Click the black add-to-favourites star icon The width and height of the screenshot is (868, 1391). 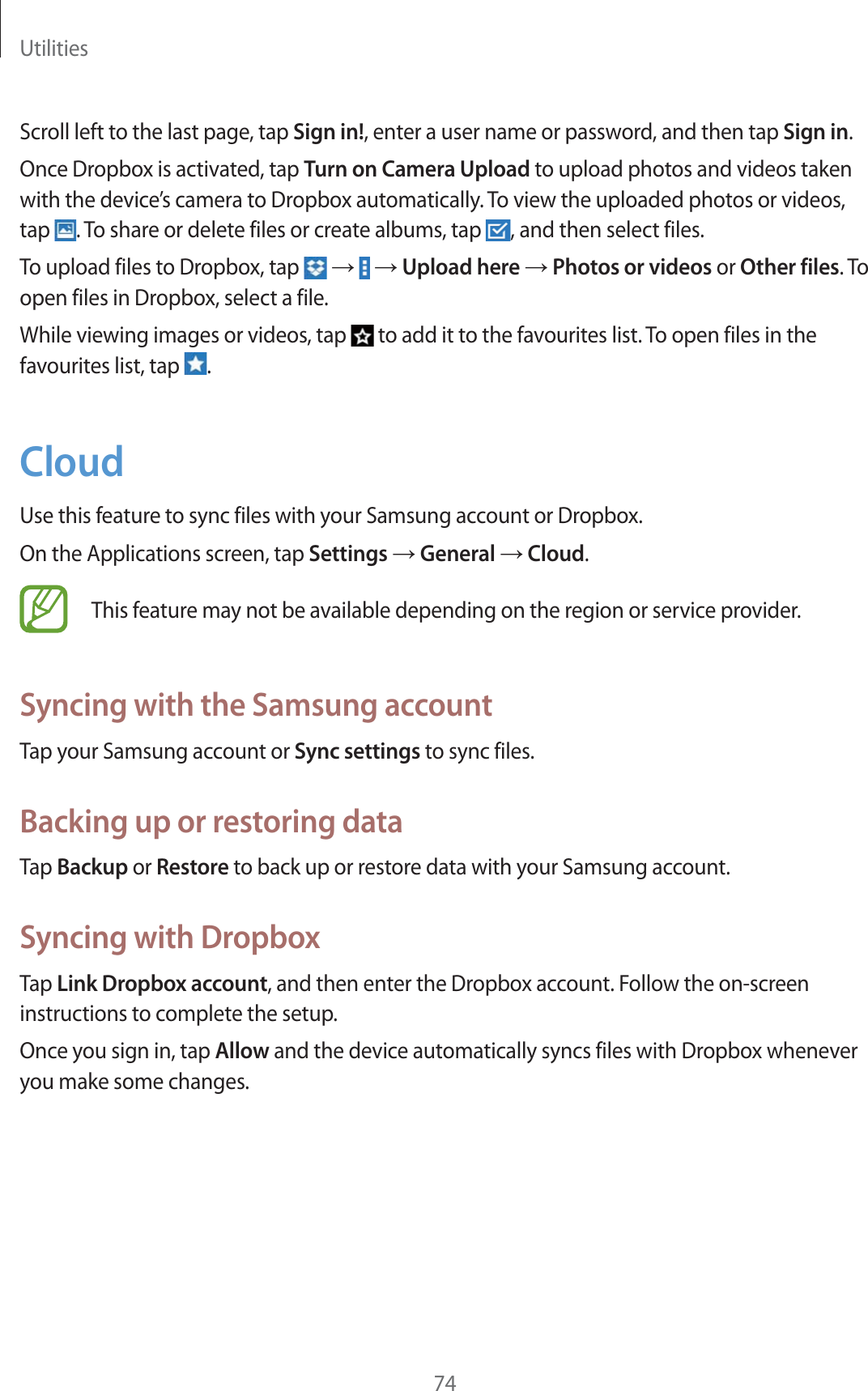pyautogui.click(x=362, y=336)
